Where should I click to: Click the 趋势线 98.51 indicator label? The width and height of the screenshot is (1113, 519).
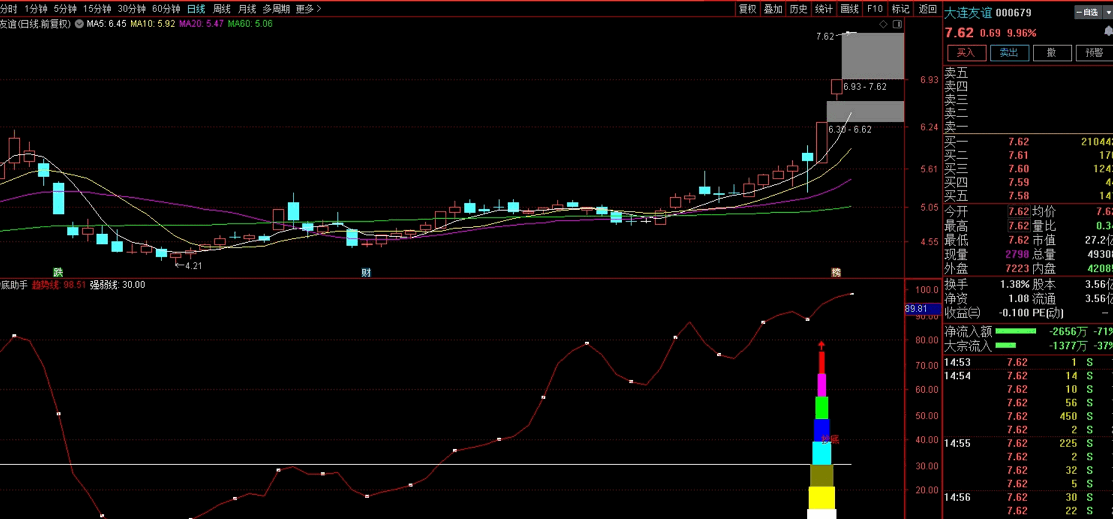coord(59,285)
